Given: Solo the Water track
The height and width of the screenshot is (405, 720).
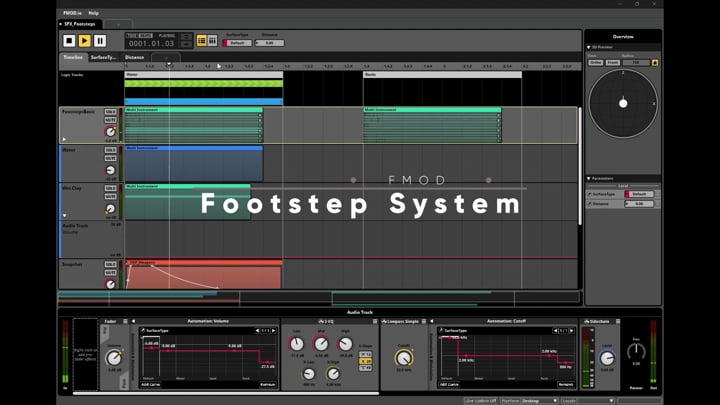Looking at the screenshot, I should pyautogui.click(x=110, y=150).
